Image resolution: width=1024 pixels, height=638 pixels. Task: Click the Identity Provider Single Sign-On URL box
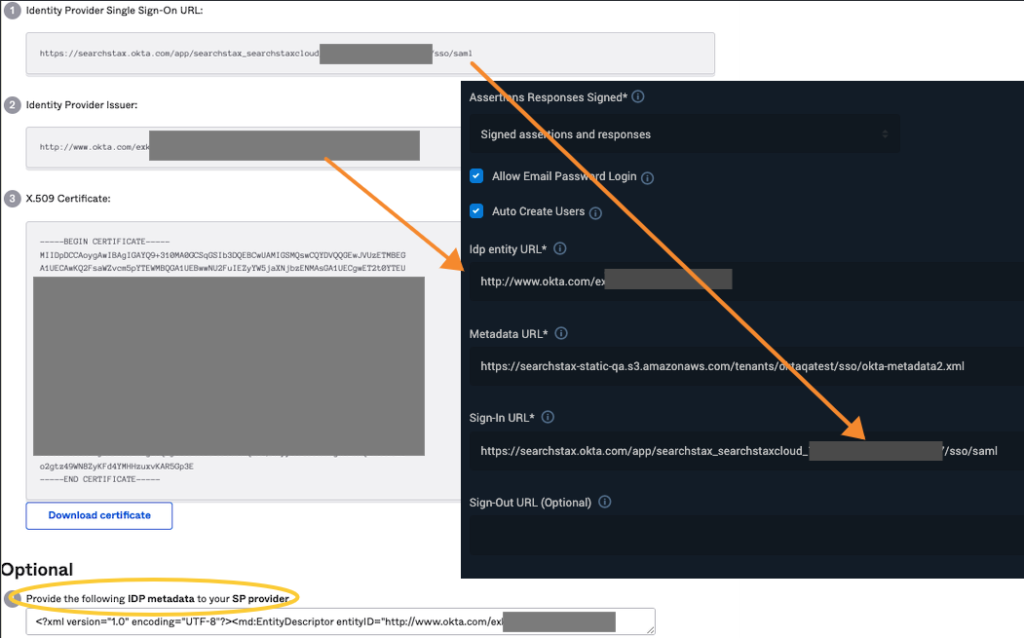coord(370,54)
